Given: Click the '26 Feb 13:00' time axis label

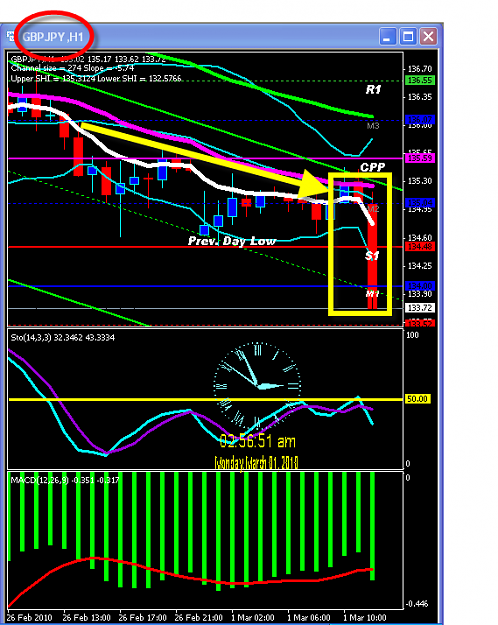Looking at the screenshot, I should pos(87,618).
